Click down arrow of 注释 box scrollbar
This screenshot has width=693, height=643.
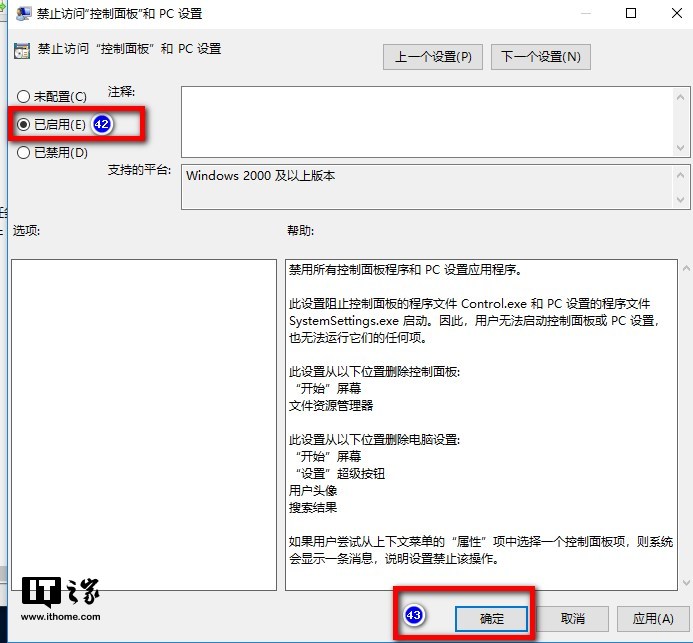click(681, 148)
